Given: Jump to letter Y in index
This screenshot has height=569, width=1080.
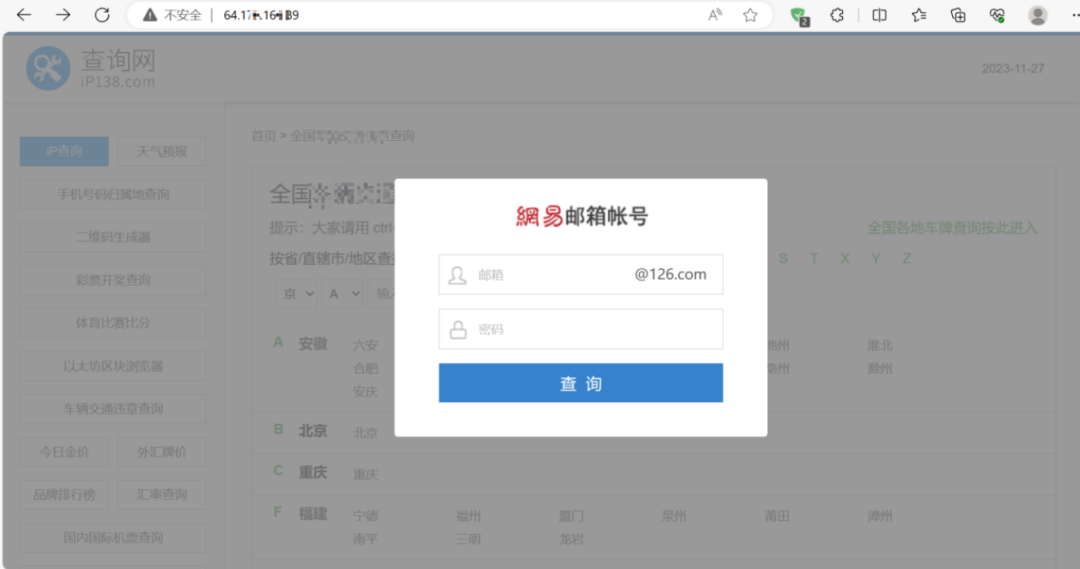Looking at the screenshot, I should 876,259.
